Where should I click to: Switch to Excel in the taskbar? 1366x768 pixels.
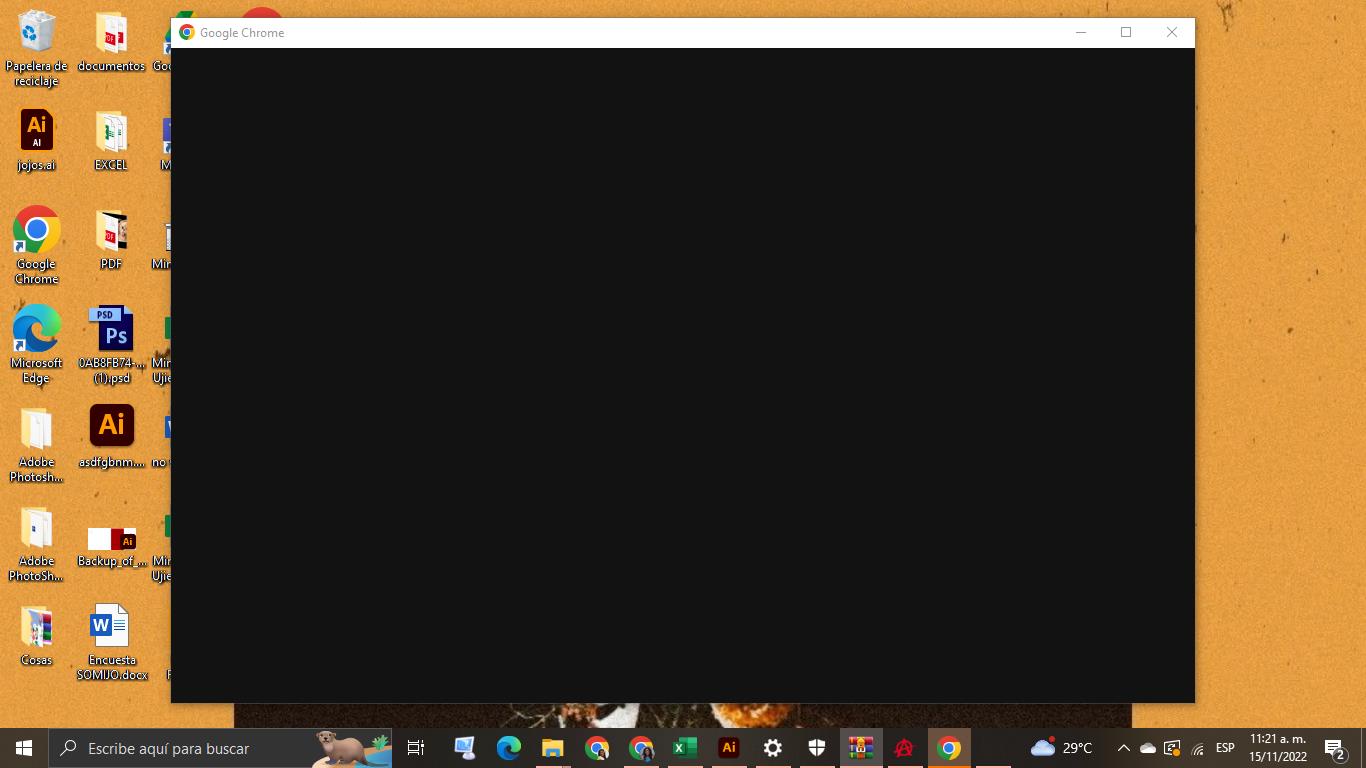tap(685, 748)
